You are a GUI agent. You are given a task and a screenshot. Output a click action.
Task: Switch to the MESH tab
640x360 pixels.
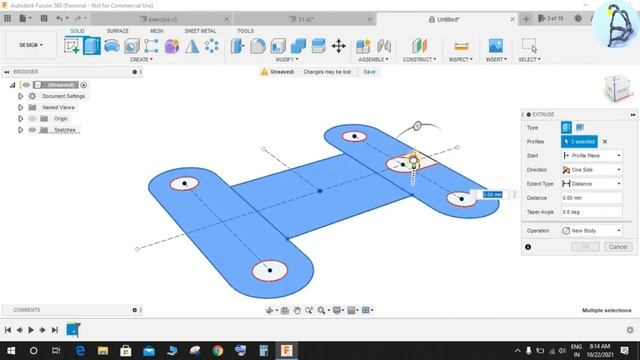[x=156, y=31]
